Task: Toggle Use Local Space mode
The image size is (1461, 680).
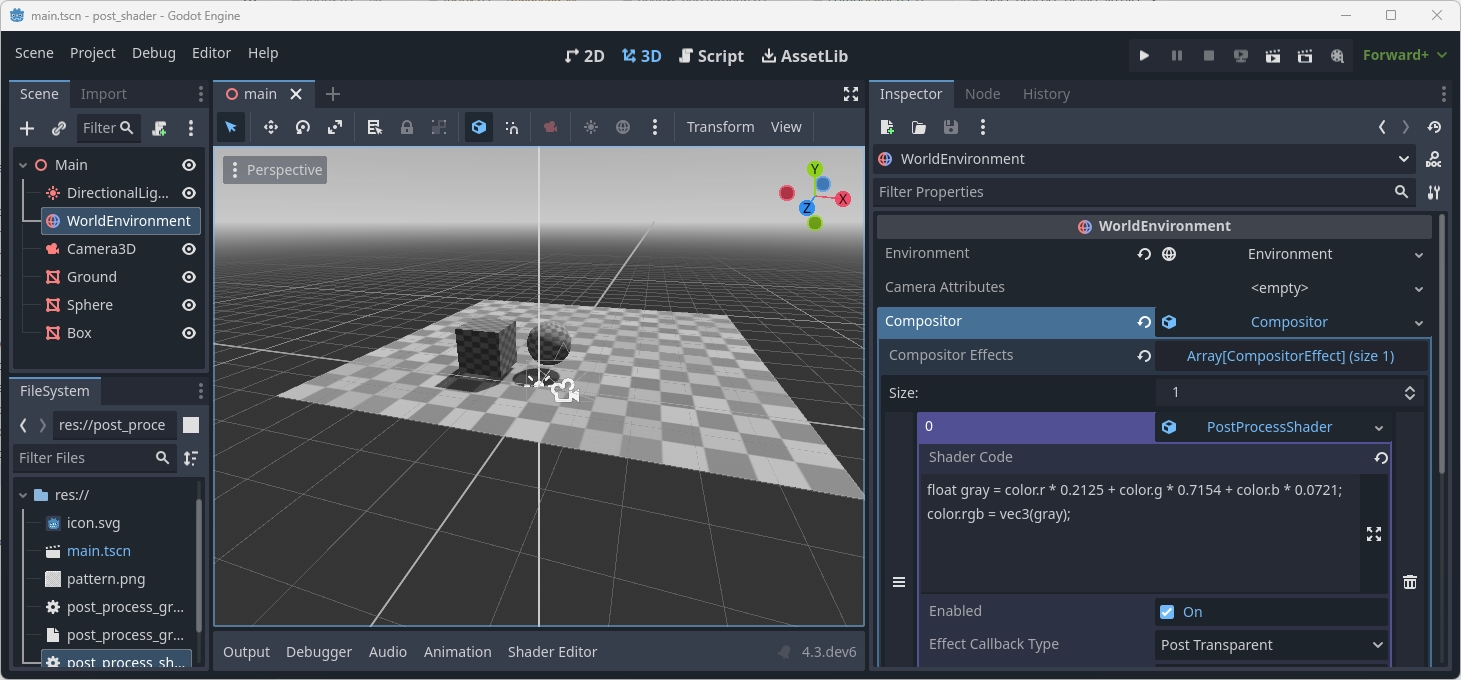Action: click(x=479, y=127)
